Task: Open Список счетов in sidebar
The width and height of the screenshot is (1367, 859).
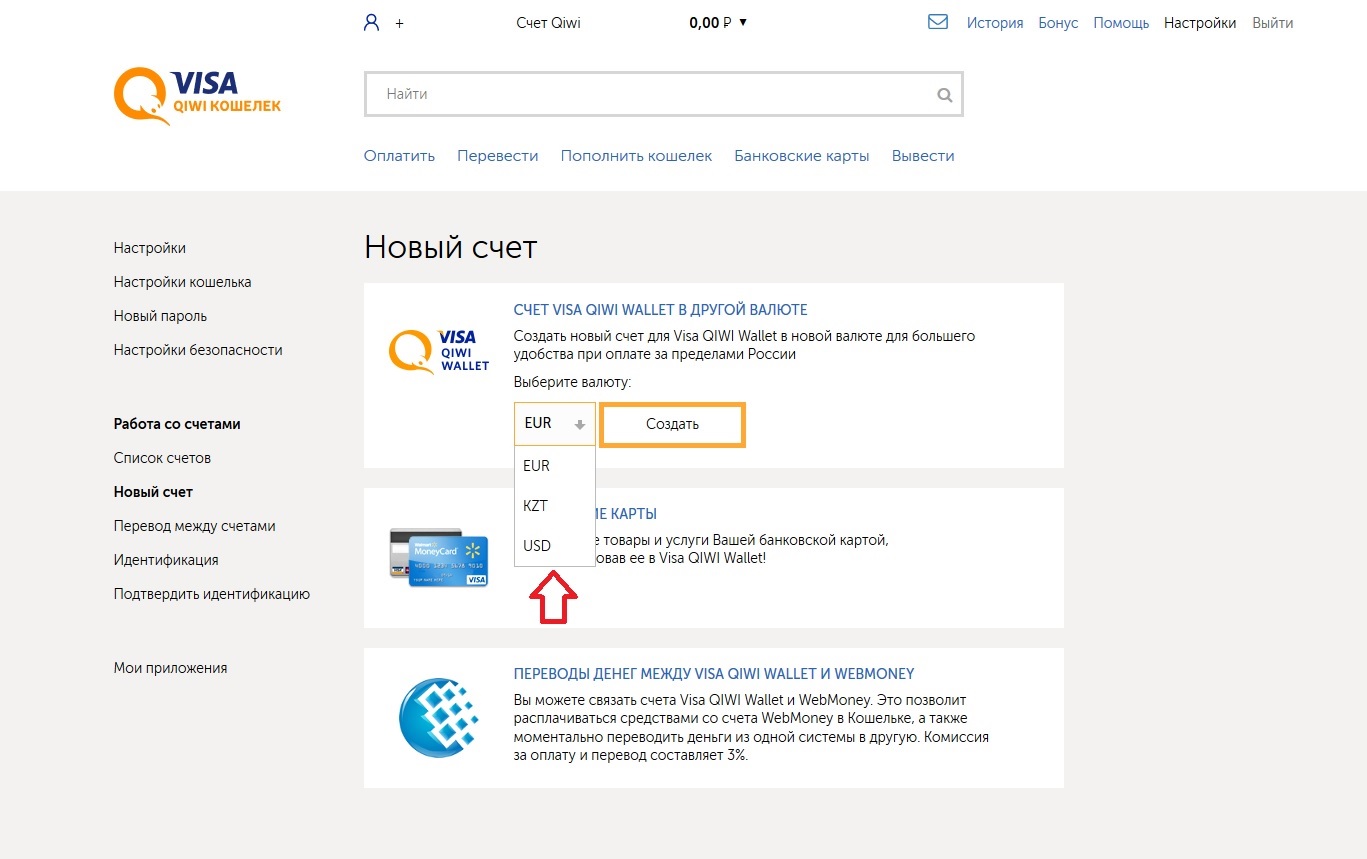Action: coord(162,458)
